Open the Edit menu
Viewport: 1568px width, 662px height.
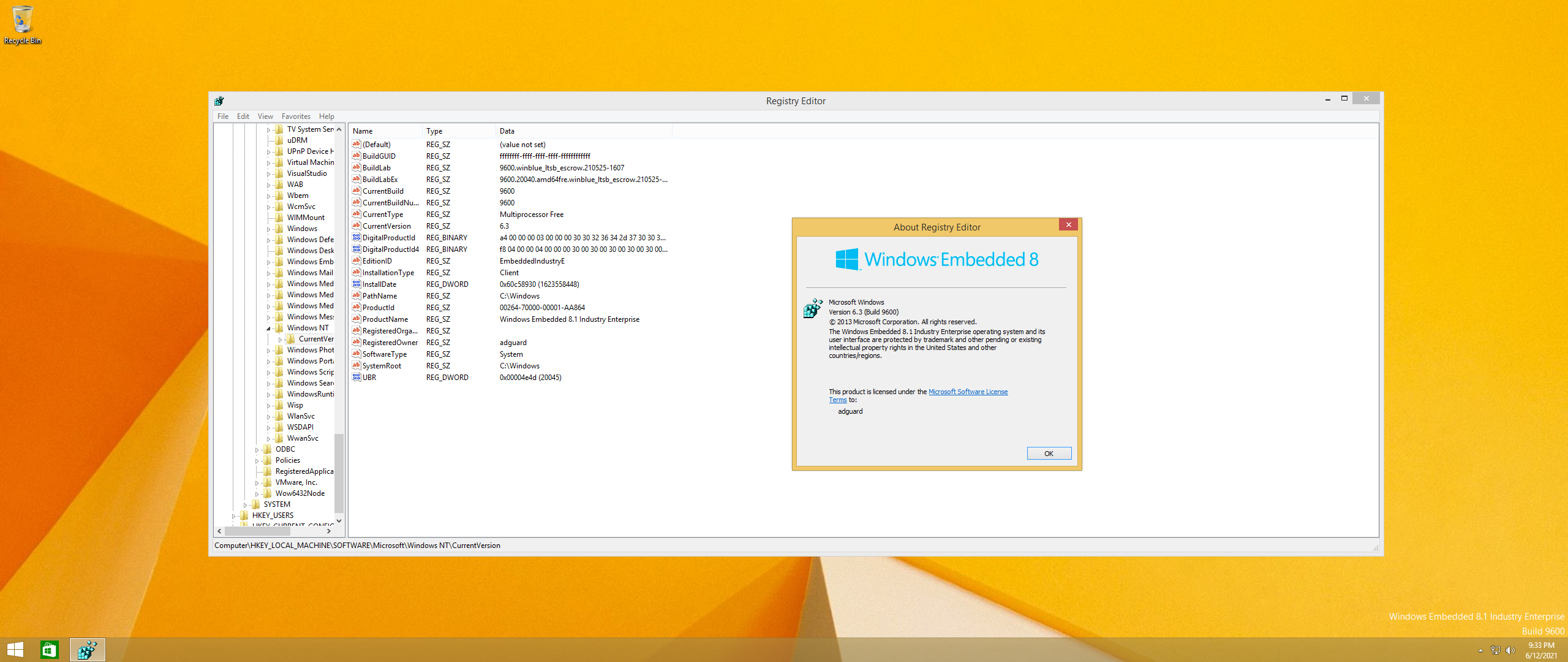point(243,116)
